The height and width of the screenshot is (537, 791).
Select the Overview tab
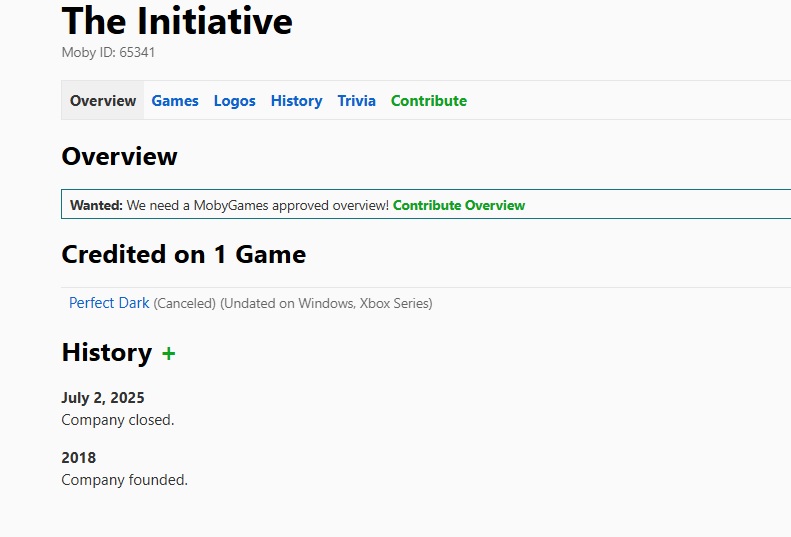pyautogui.click(x=103, y=100)
